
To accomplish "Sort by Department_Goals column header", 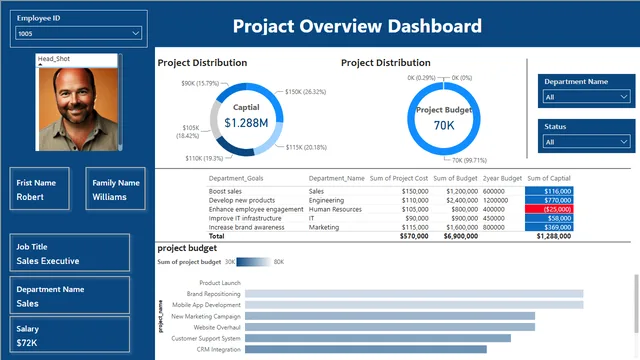I will (x=236, y=178).
